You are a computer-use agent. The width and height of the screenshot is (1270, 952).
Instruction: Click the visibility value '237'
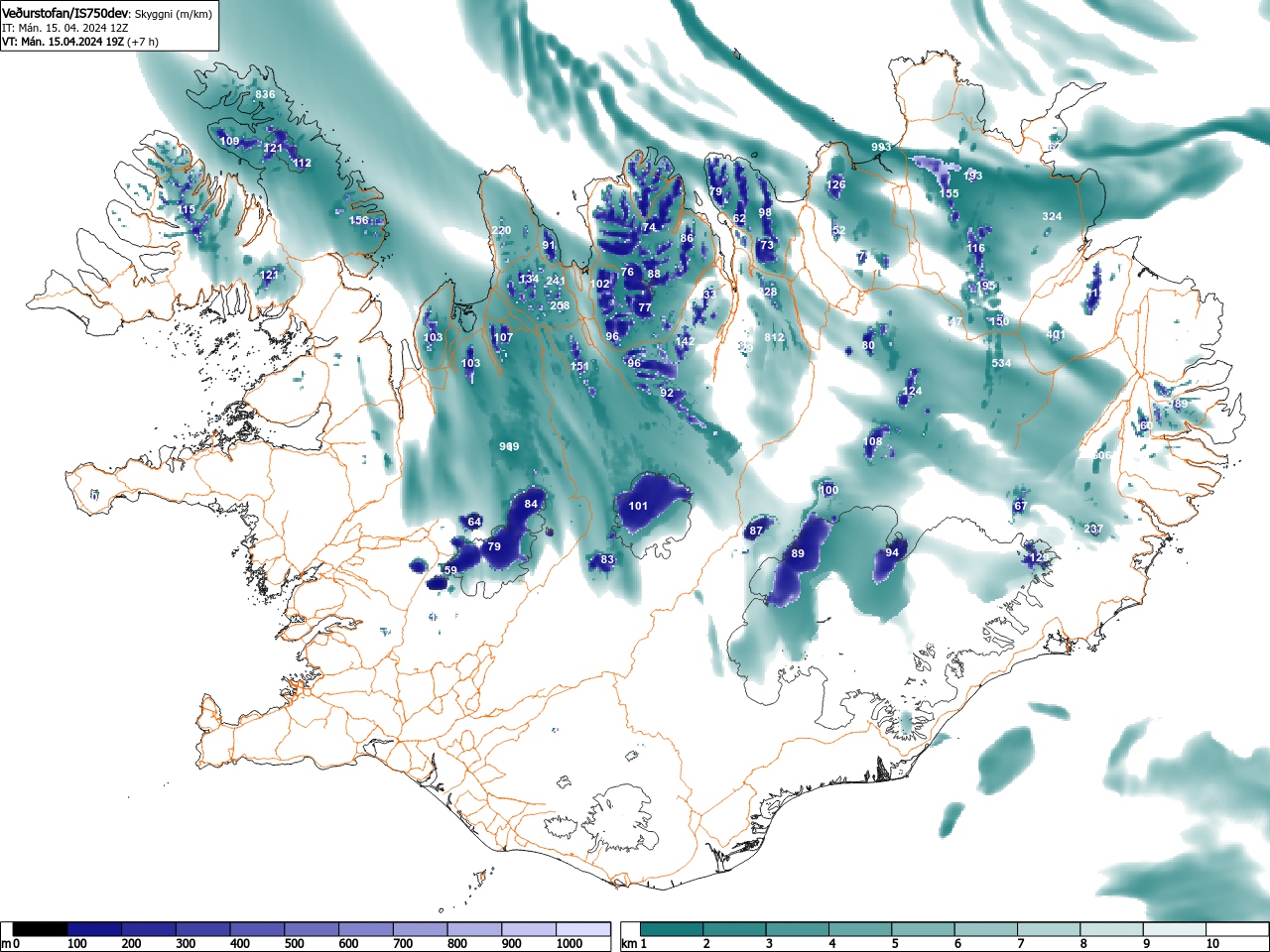pyautogui.click(x=1093, y=530)
